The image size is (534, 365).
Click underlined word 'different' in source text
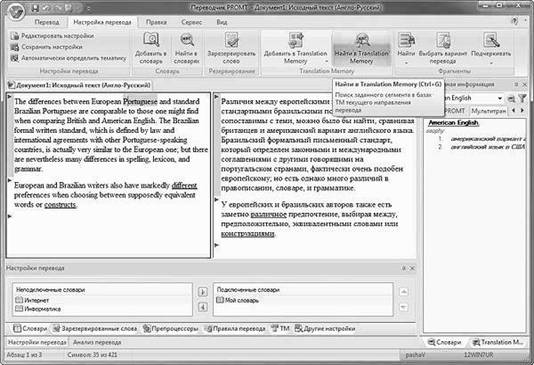184,185
